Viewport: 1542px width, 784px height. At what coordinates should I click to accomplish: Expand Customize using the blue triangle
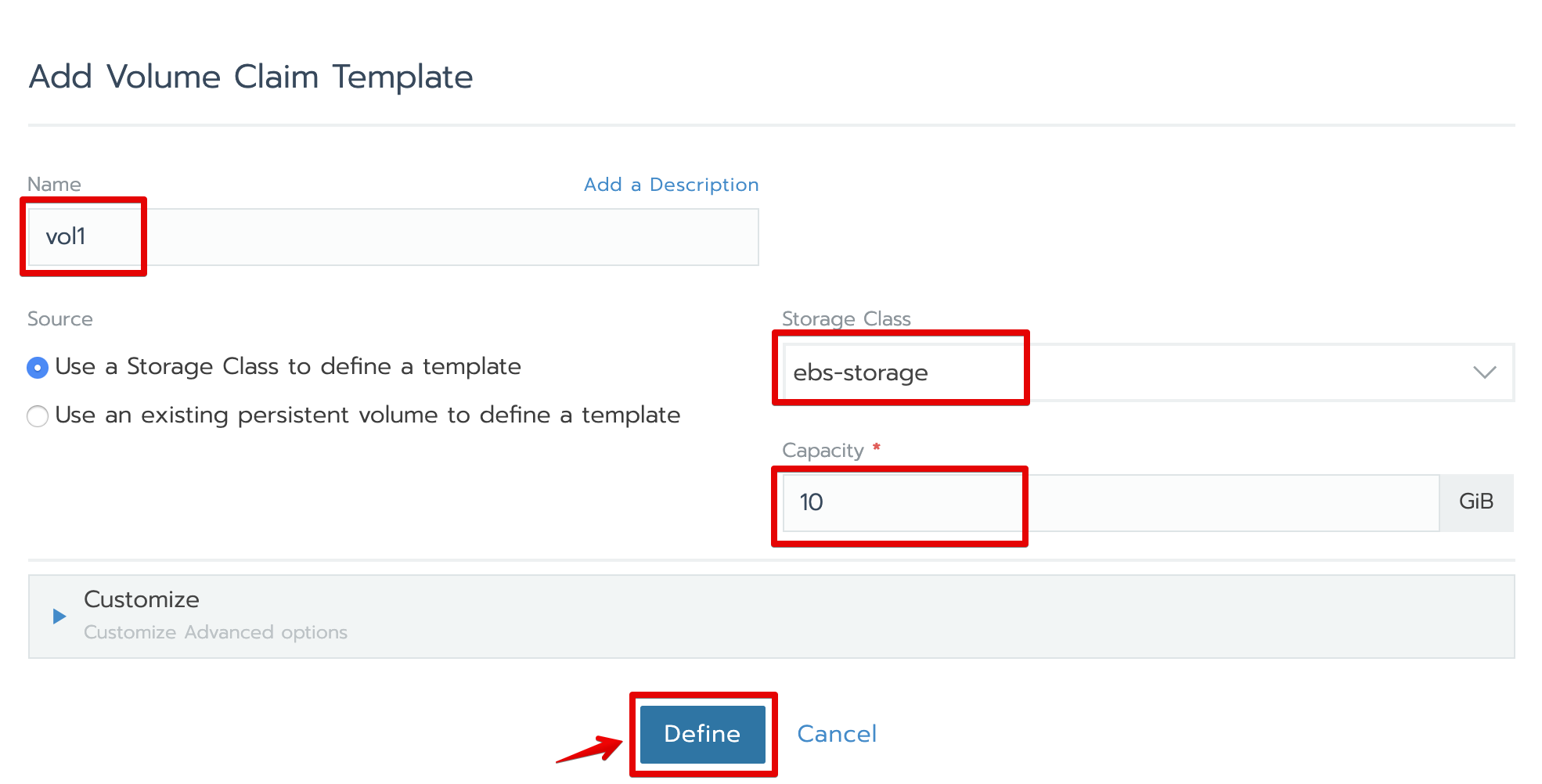click(x=59, y=617)
